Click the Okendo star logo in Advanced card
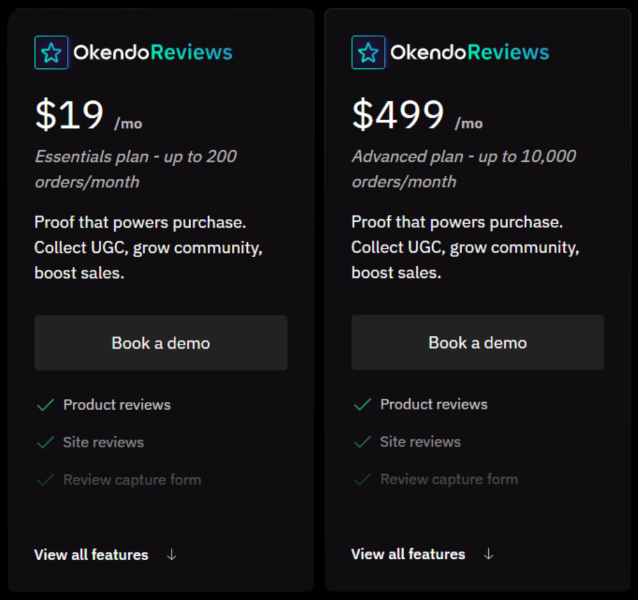Screen dimensions: 638x600 (368, 53)
